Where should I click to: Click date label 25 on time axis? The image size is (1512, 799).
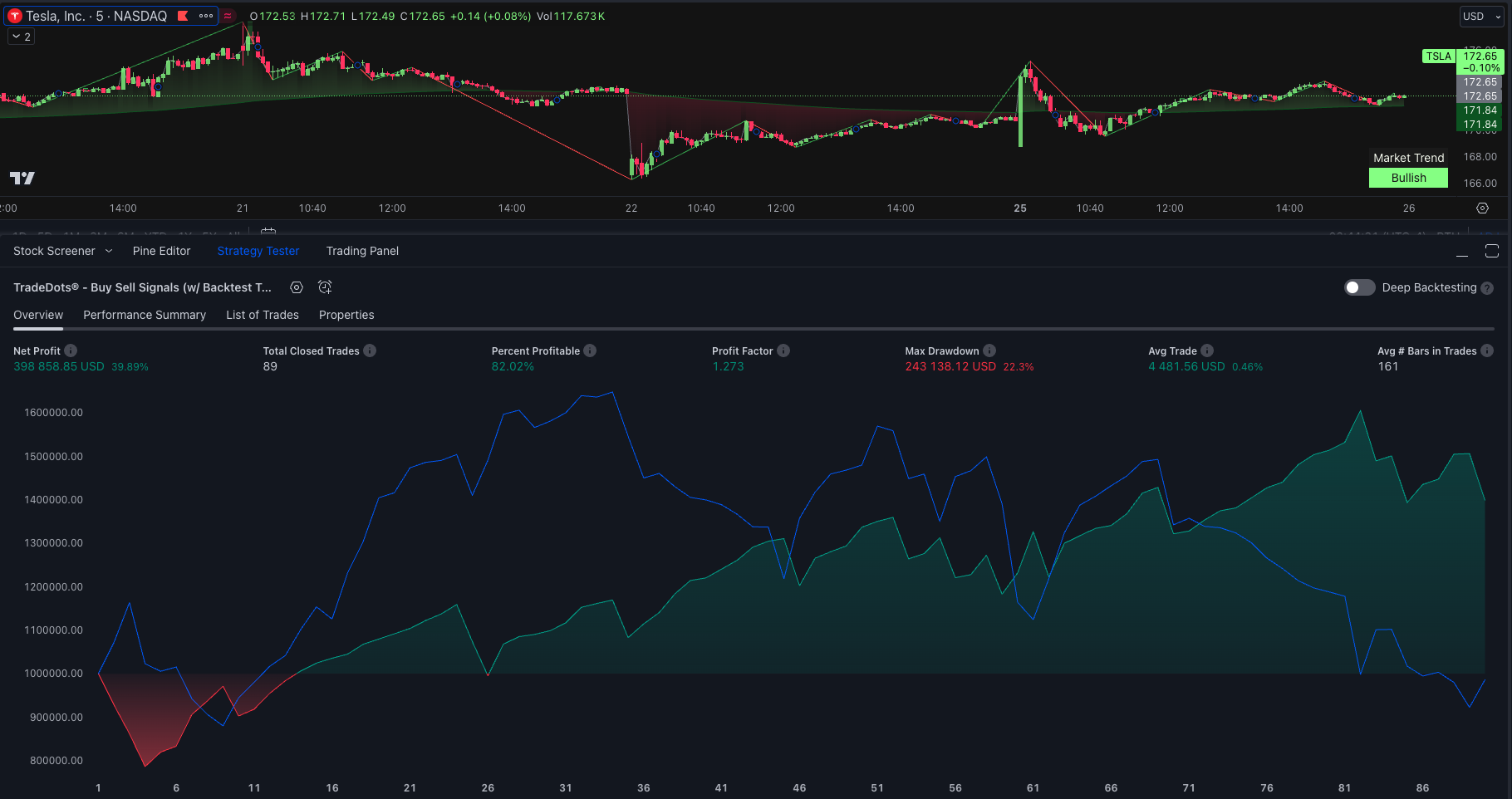pos(1020,208)
